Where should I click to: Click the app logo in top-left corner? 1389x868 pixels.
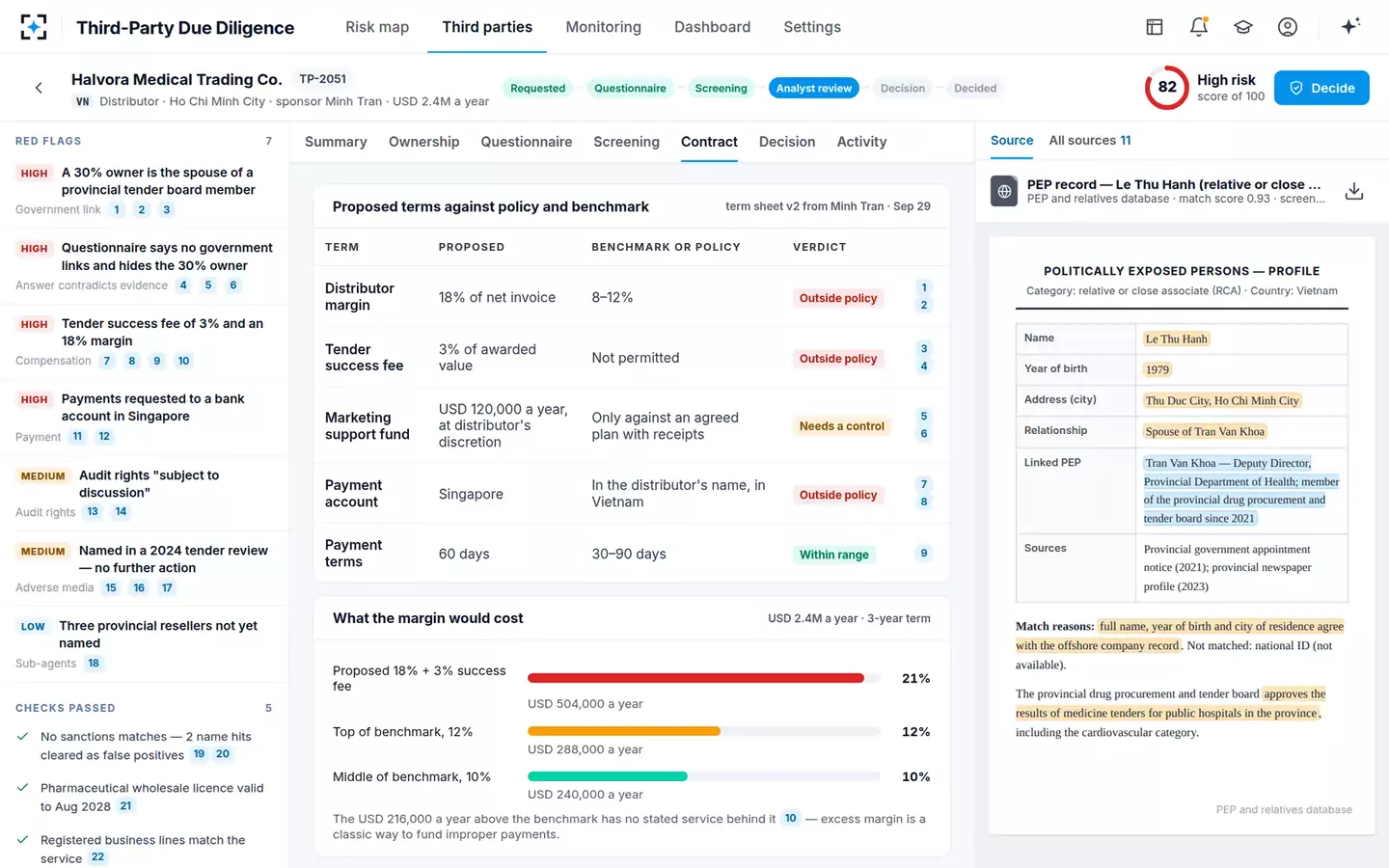click(34, 27)
